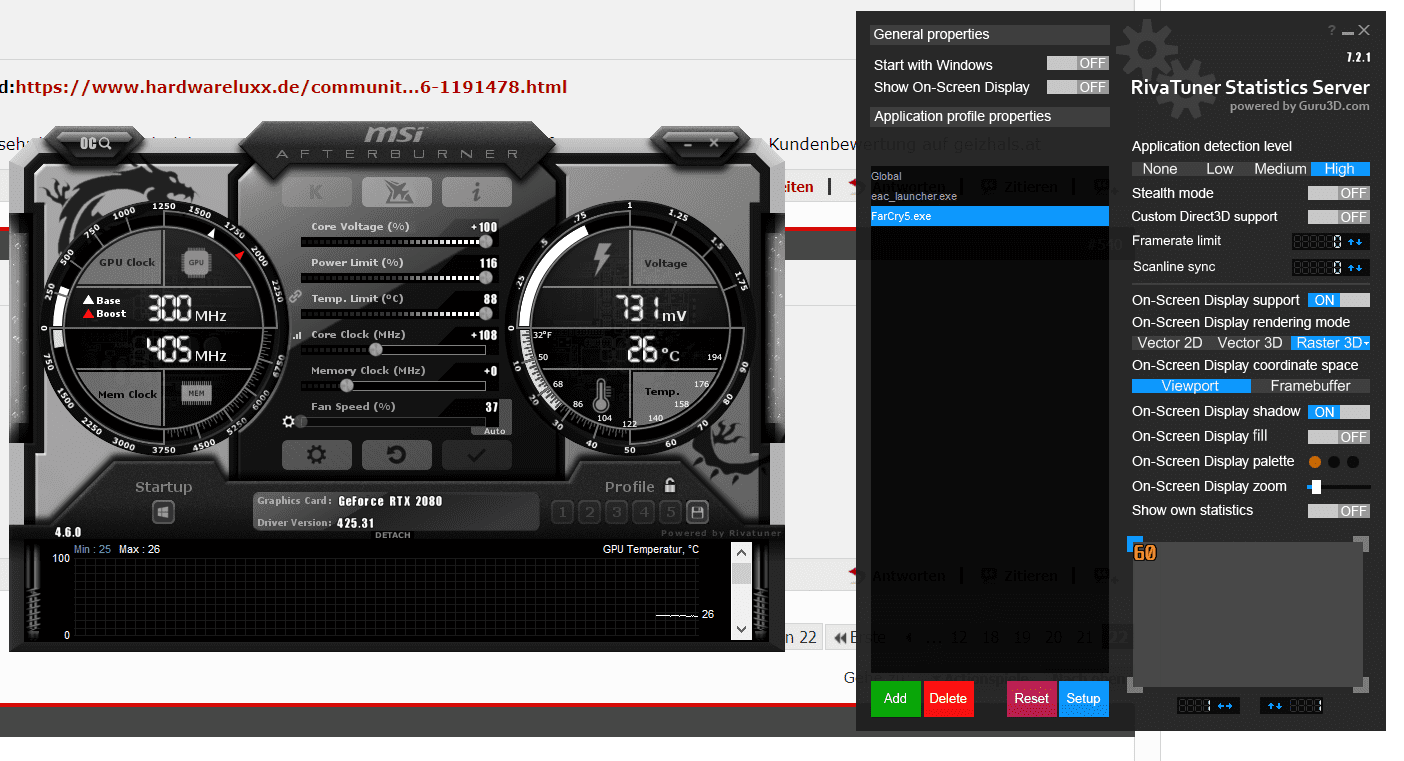The height and width of the screenshot is (761, 1404).
Task: Set detection level to Medium
Action: [x=1280, y=169]
